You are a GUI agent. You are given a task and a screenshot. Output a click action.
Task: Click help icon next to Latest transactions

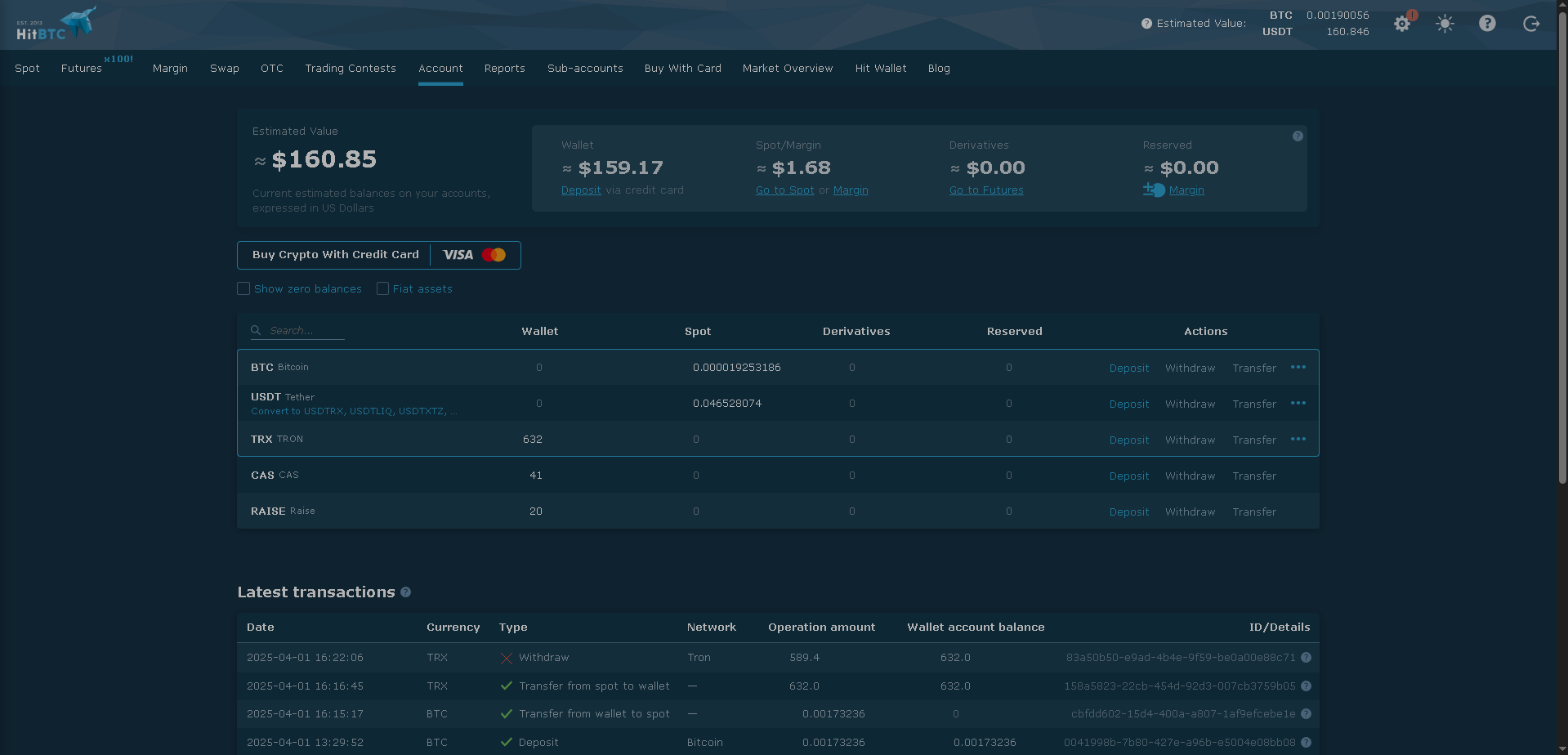click(405, 592)
